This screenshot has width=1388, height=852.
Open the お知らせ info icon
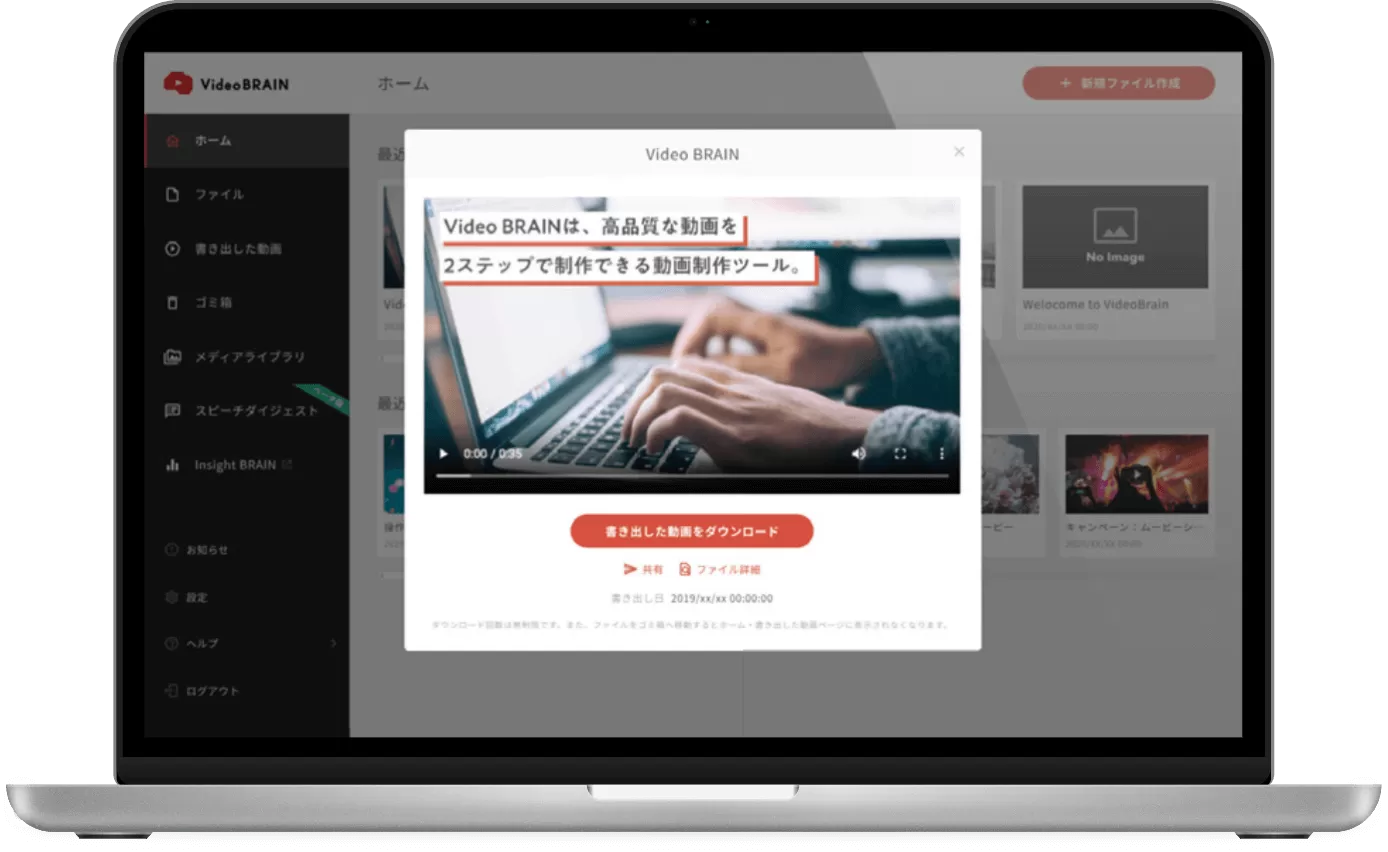(x=171, y=550)
